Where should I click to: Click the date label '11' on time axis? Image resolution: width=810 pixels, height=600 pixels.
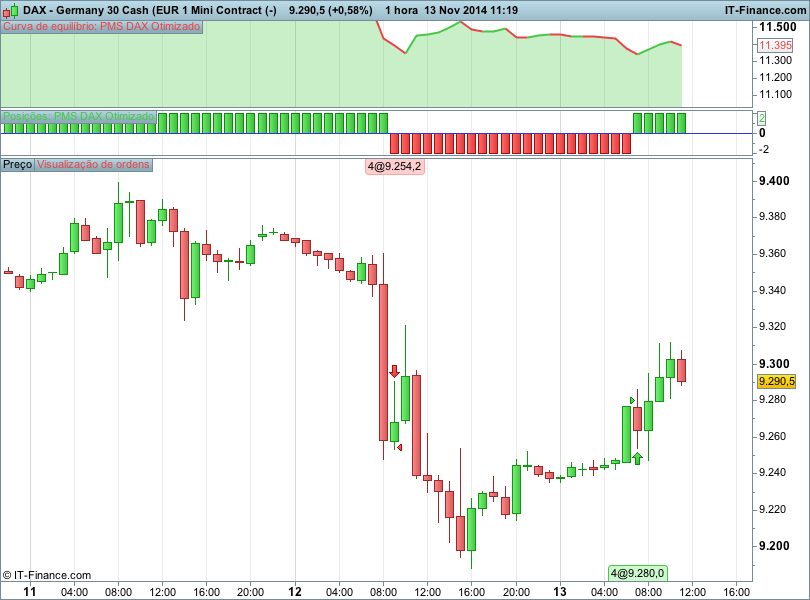[x=30, y=591]
